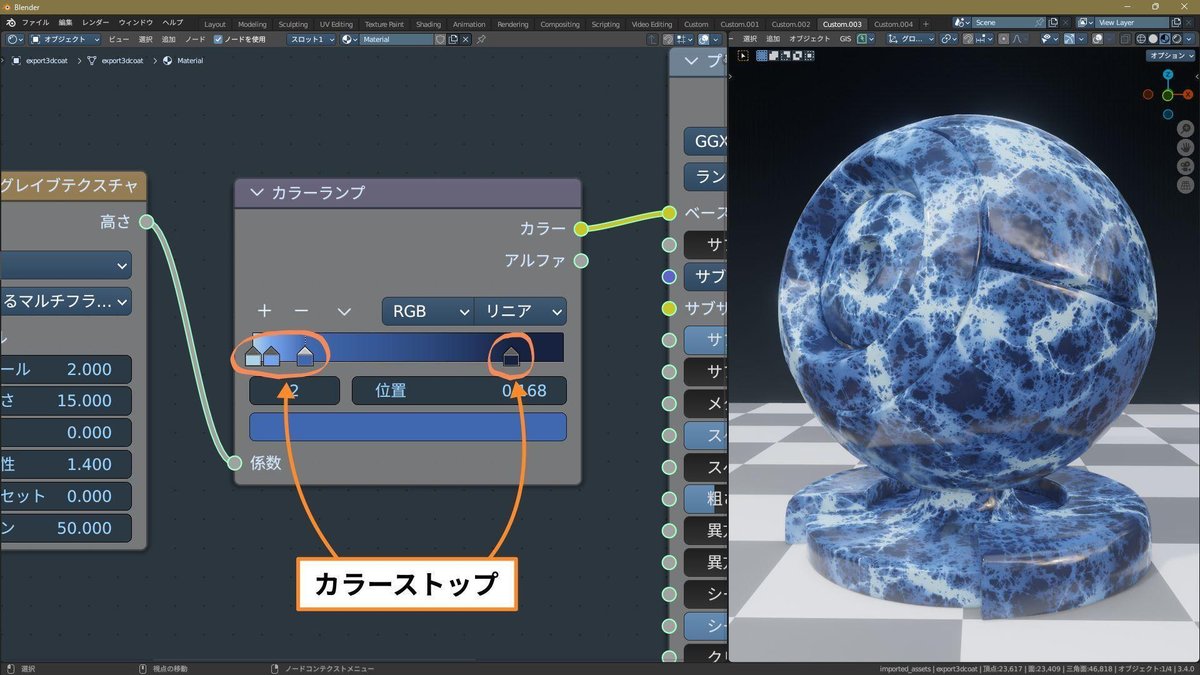Click the Blender logo menu icon

[x=10, y=23]
